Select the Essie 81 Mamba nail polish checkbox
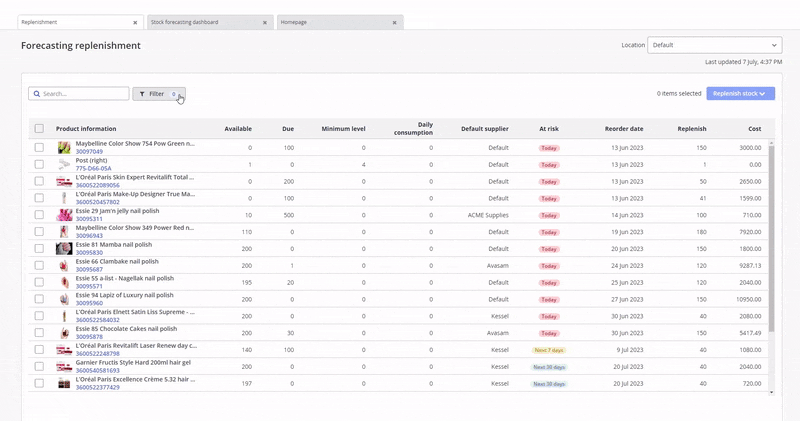This screenshot has height=421, width=800. [x=39, y=249]
